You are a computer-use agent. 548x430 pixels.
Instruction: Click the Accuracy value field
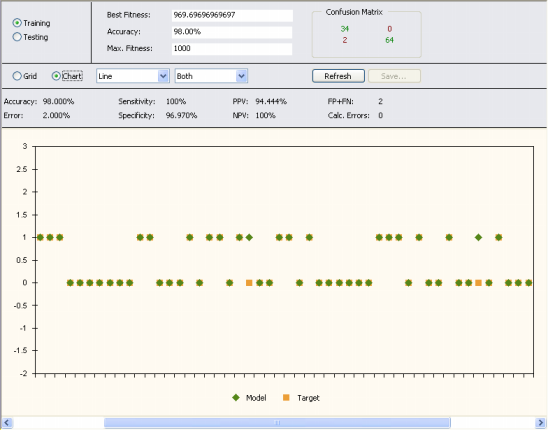tap(232, 32)
